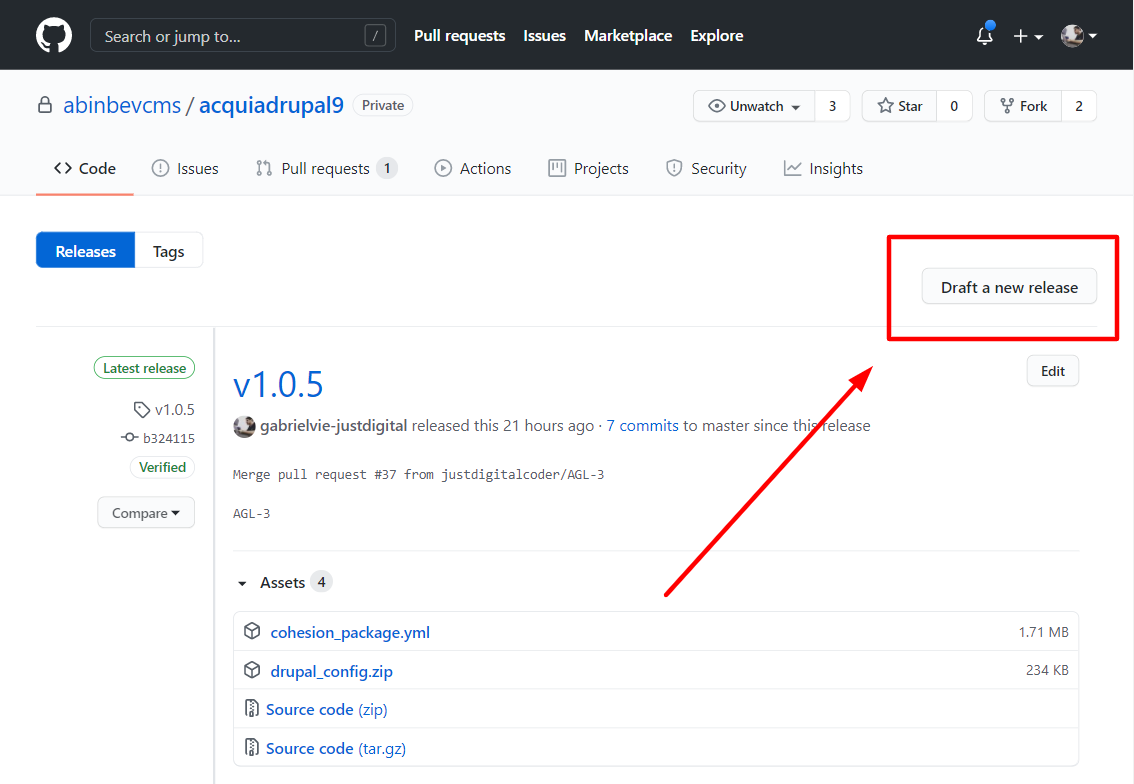Click the Latest release badge
Image resolution: width=1134 pixels, height=784 pixels.
pos(145,368)
